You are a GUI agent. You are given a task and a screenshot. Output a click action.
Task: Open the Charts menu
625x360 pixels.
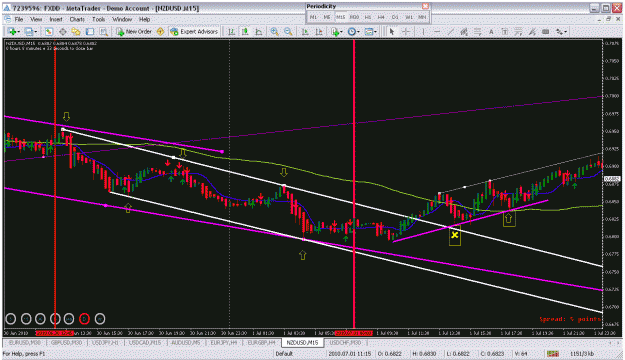click(x=77, y=19)
